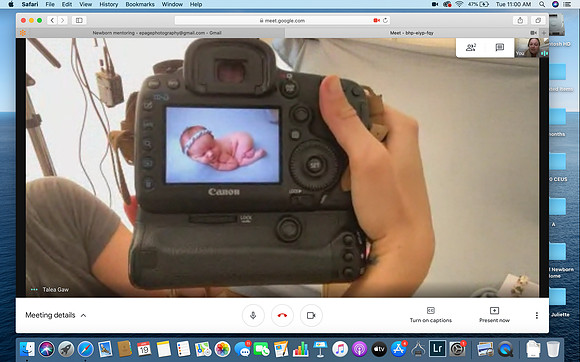Mute the microphone in the Meet call
The height and width of the screenshot is (362, 580).
click(x=253, y=315)
